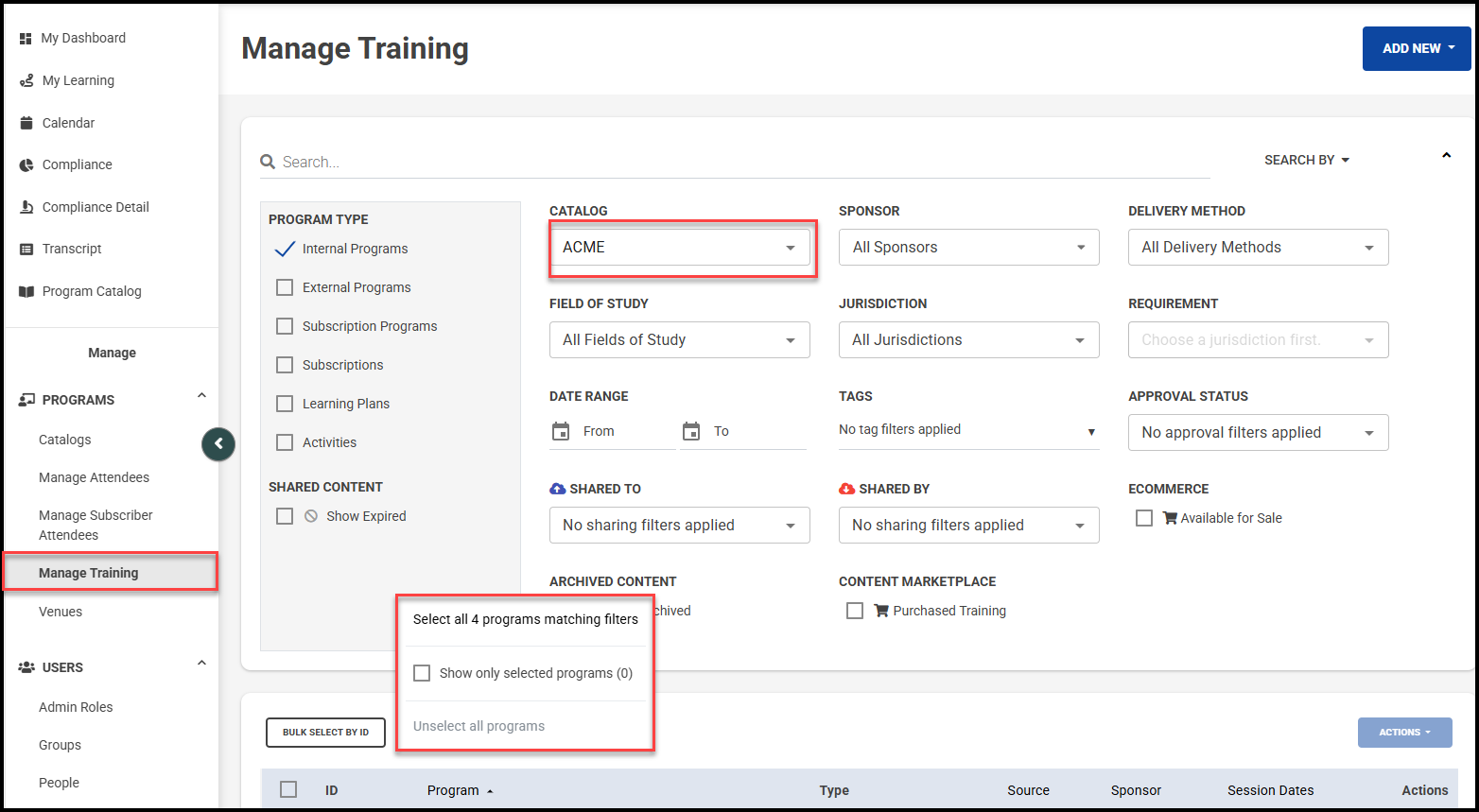Open the To date calendar picker icon
The image size is (1479, 812).
691,432
